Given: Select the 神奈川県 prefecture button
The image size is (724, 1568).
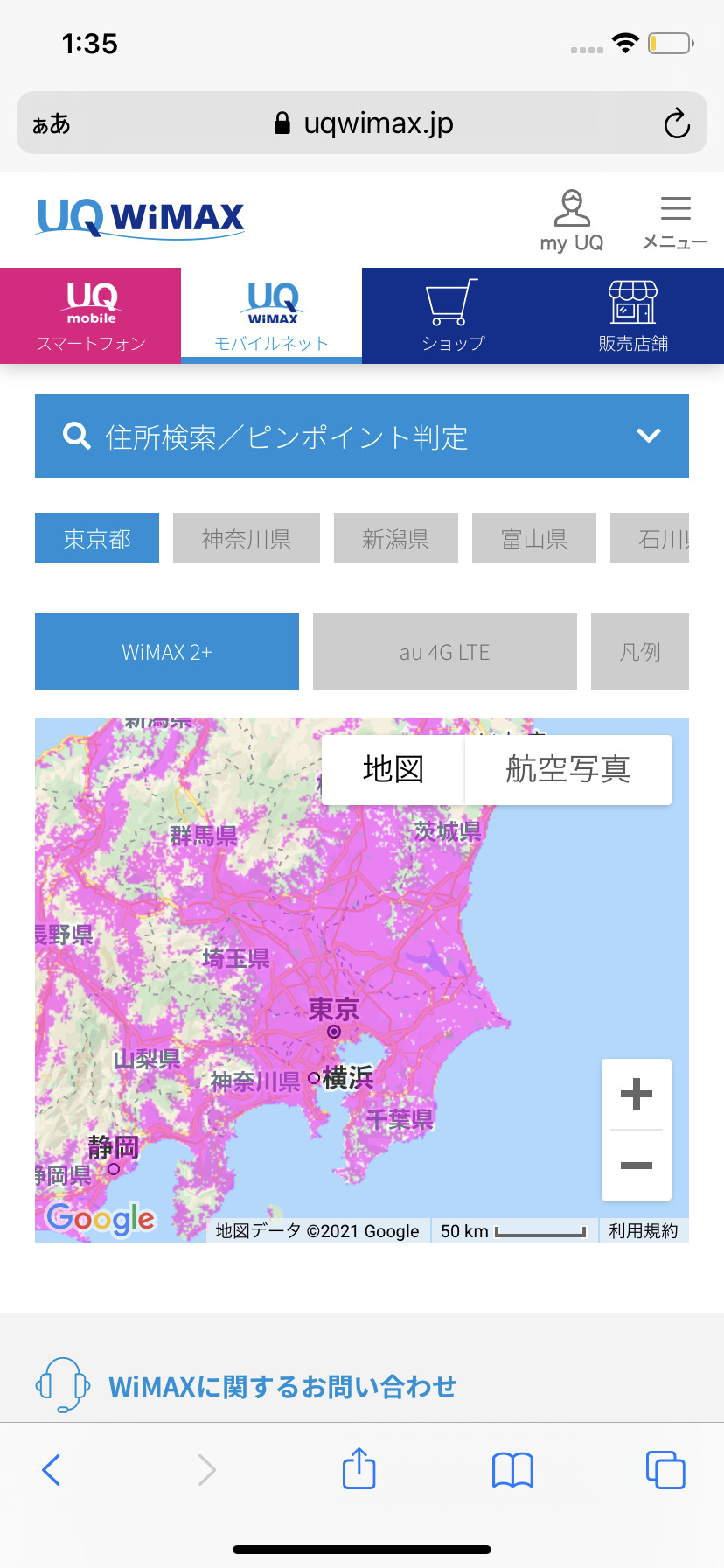Looking at the screenshot, I should 247,538.
